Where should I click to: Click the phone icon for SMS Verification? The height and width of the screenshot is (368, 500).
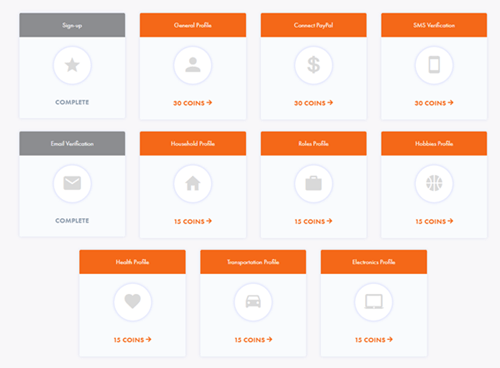(434, 65)
